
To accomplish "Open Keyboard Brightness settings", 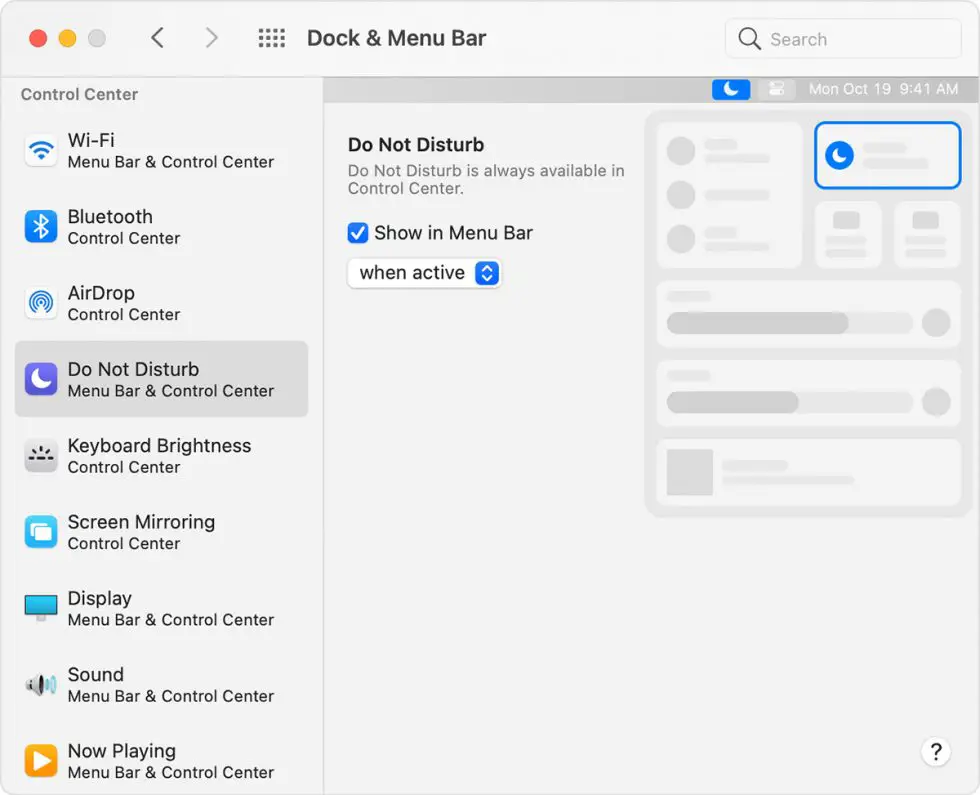I will tap(40, 456).
